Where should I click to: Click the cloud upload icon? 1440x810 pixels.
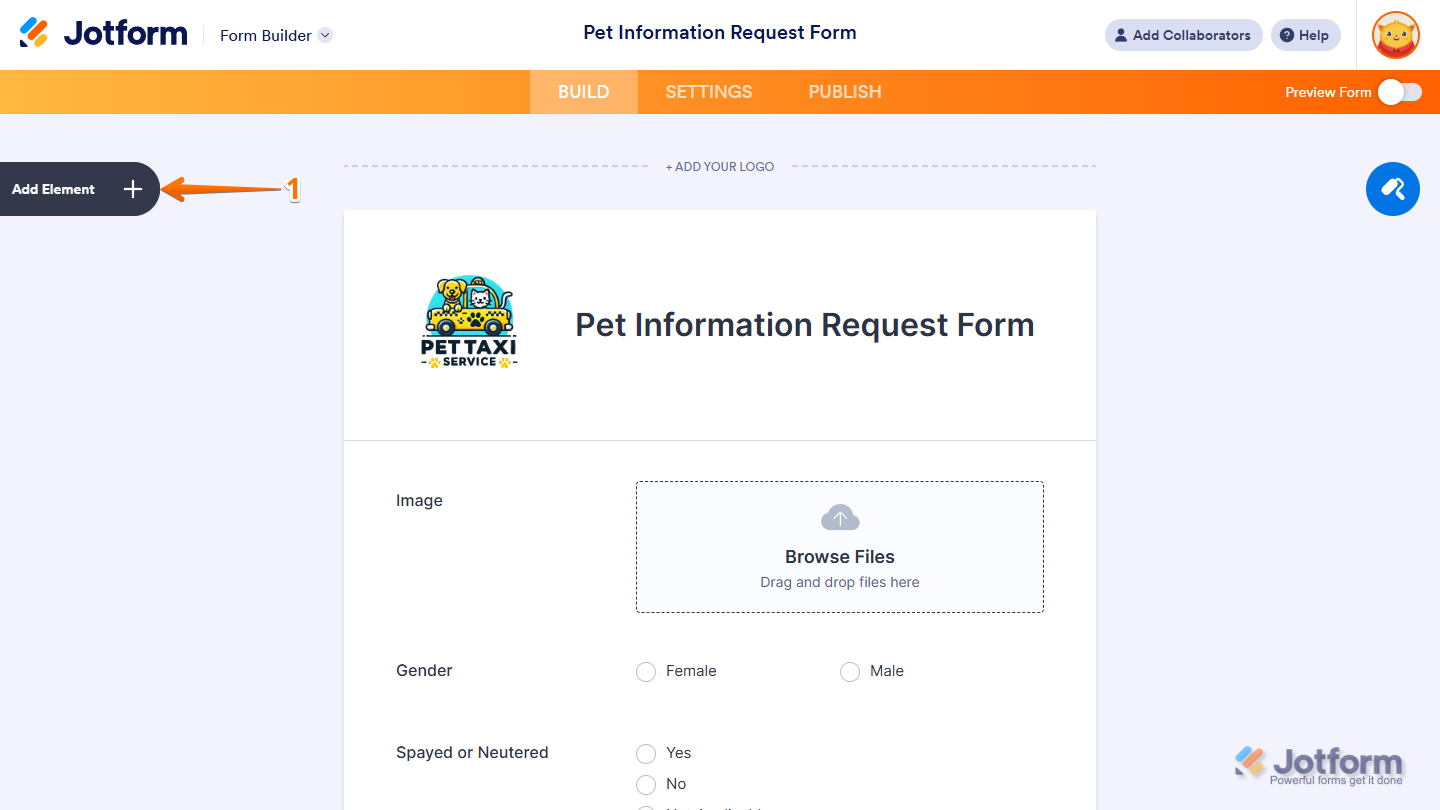click(840, 518)
